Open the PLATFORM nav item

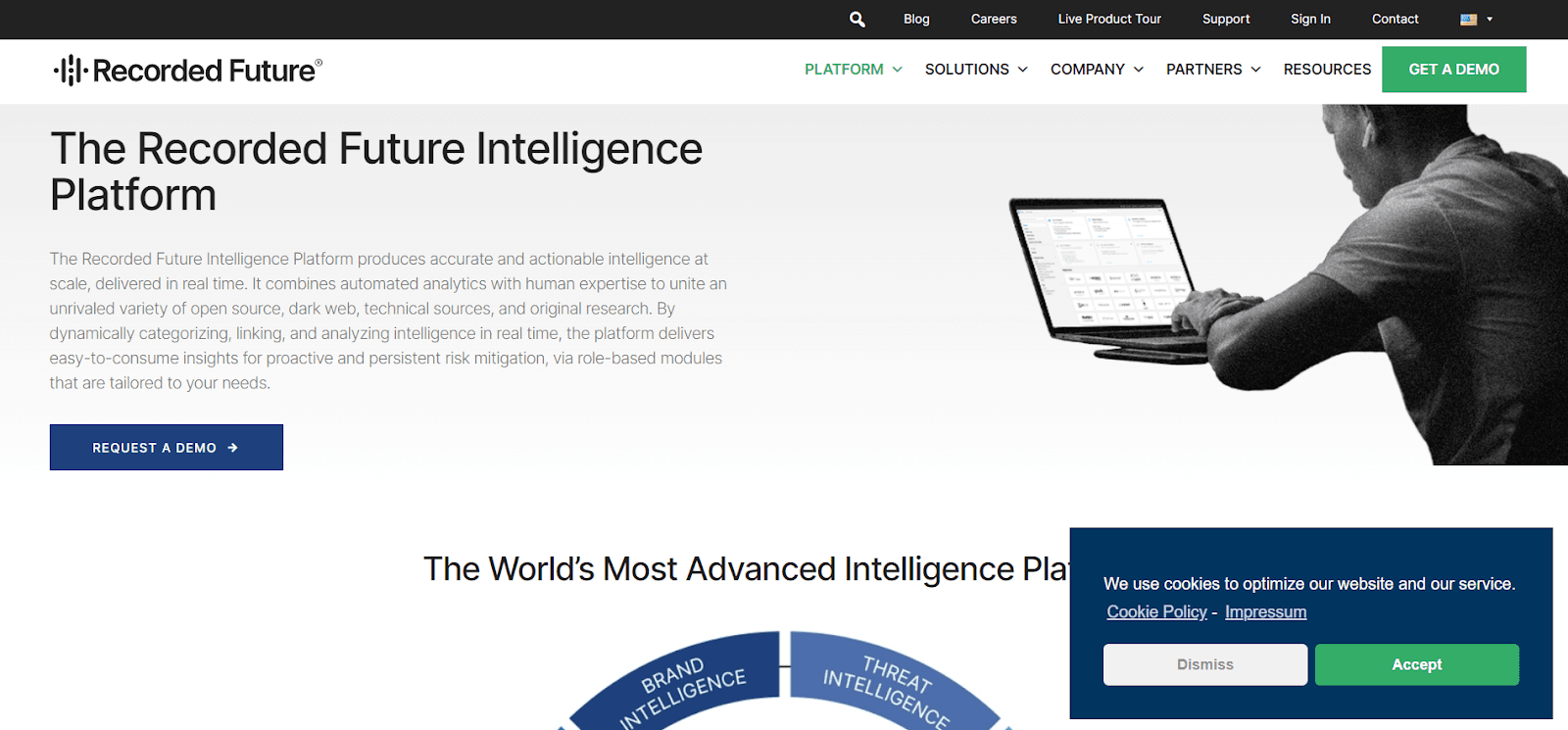click(x=844, y=70)
